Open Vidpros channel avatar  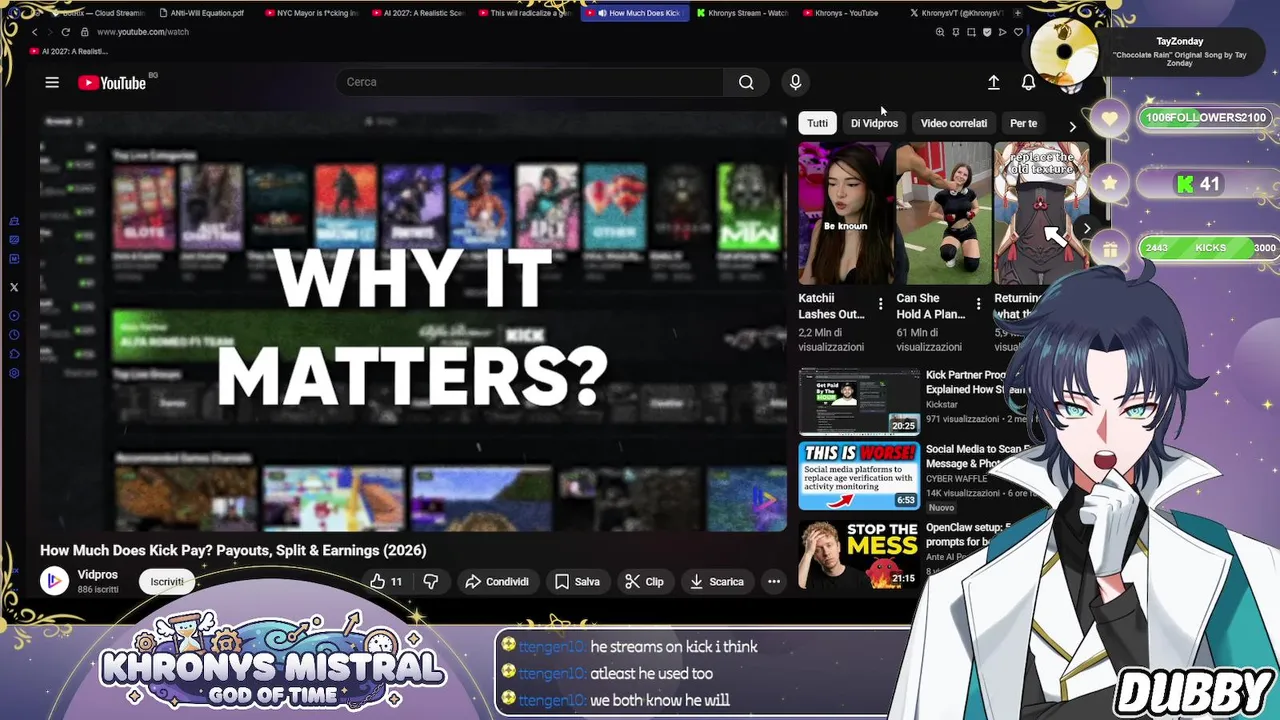tap(54, 581)
